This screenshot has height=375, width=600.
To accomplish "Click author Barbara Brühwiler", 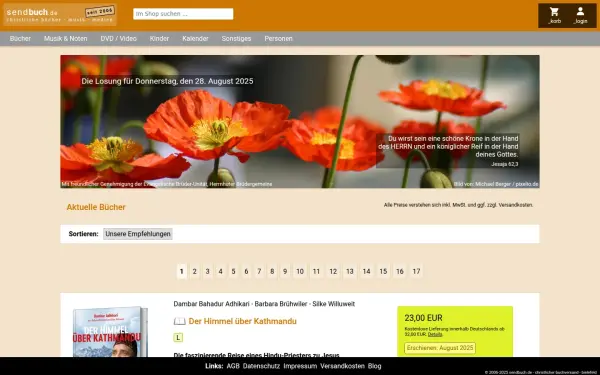I will coord(281,304).
